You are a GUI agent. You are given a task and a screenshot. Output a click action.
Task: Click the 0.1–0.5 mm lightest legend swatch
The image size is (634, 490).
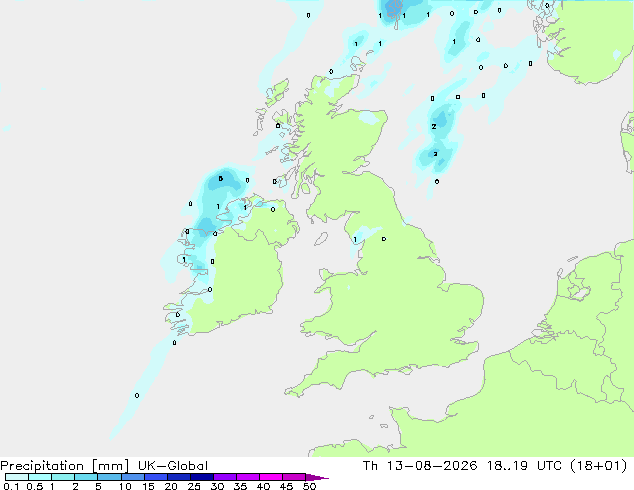pyautogui.click(x=17, y=477)
